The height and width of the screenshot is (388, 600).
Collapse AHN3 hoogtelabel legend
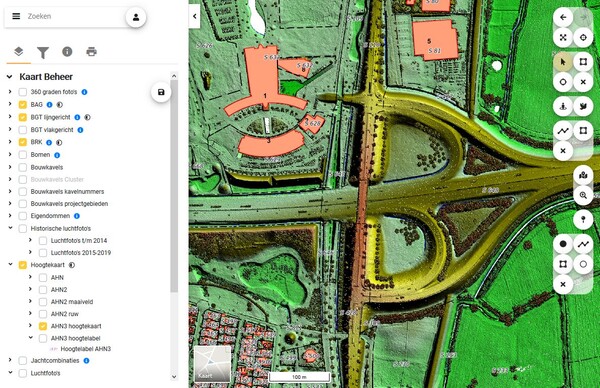[30, 338]
